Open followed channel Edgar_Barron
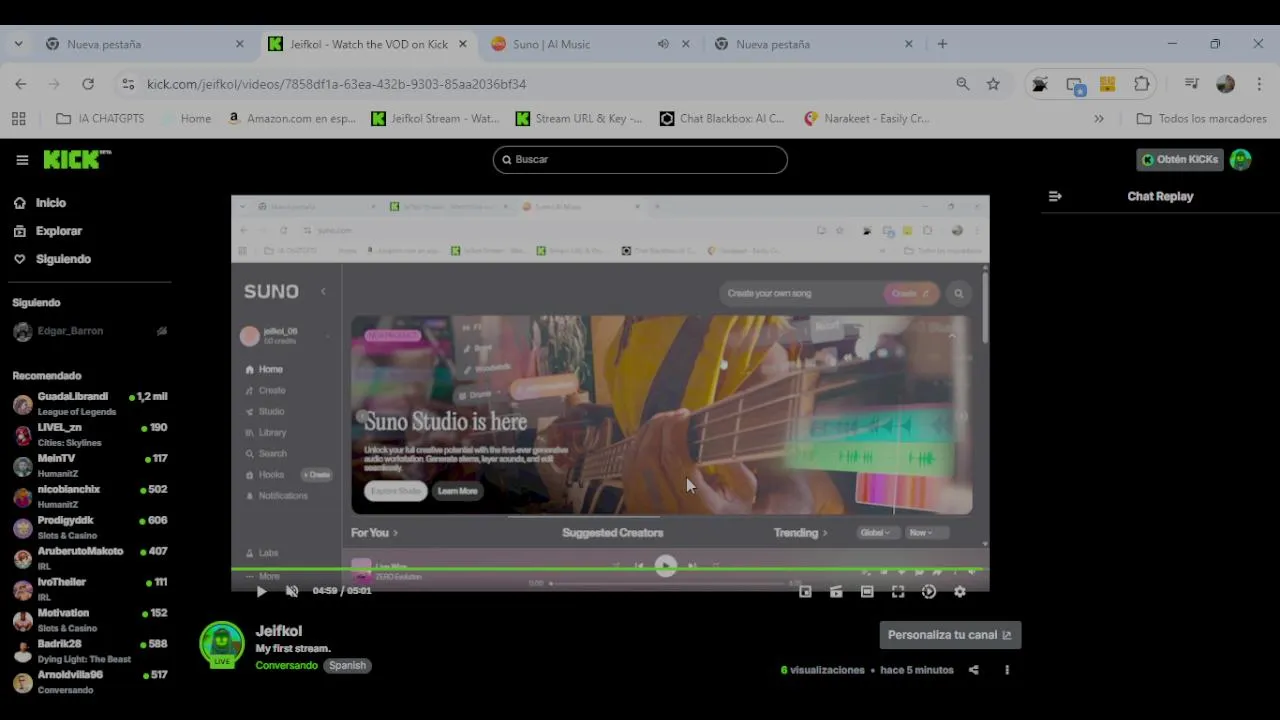Image resolution: width=1280 pixels, height=720 pixels. (70, 331)
